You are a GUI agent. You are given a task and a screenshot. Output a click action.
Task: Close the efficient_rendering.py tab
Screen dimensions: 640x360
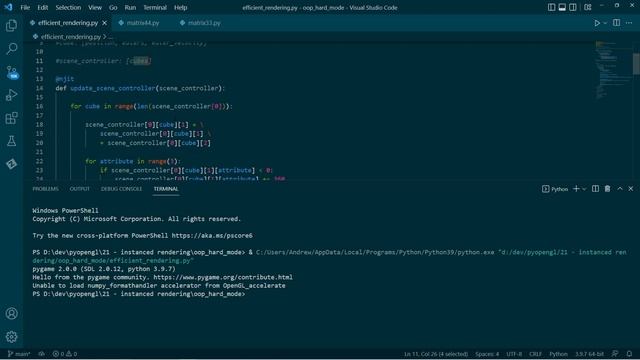[104, 23]
